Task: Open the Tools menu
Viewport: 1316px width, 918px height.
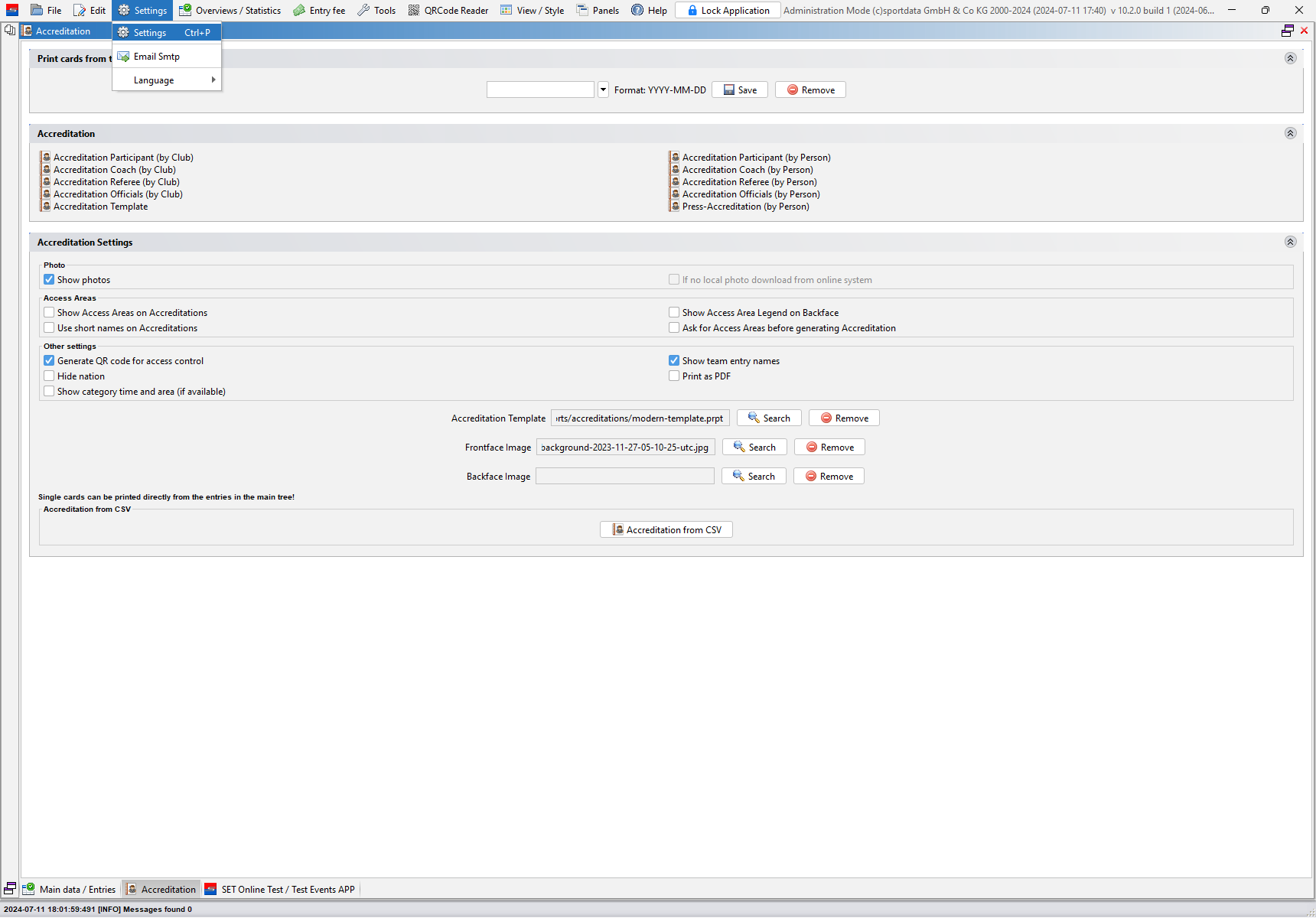Action: 376,10
